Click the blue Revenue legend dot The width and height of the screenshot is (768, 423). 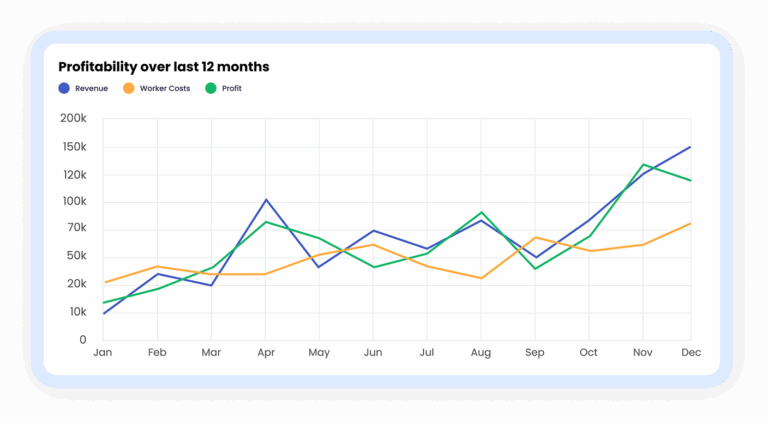pyautogui.click(x=65, y=88)
